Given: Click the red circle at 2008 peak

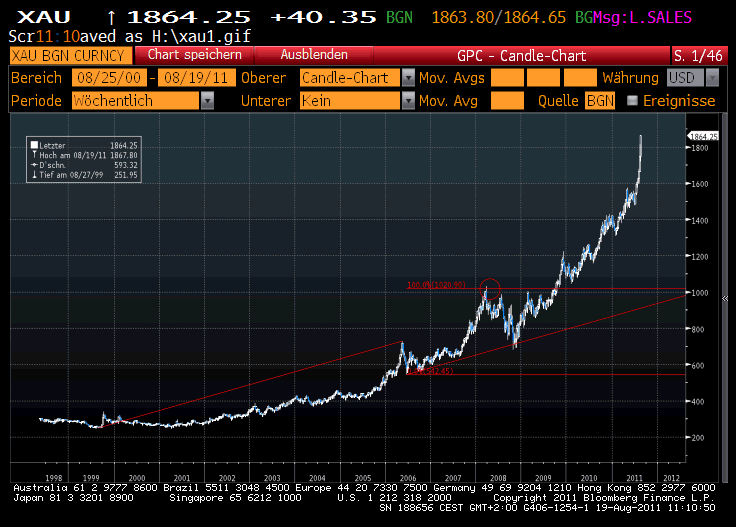Looking at the screenshot, I should coord(490,289).
